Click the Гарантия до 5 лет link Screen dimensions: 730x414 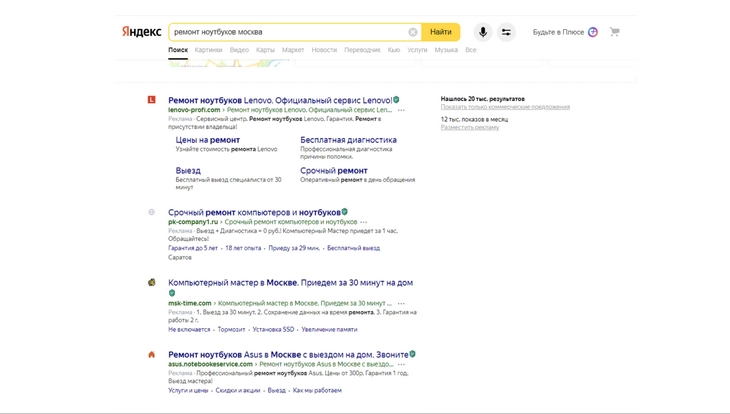click(193, 248)
